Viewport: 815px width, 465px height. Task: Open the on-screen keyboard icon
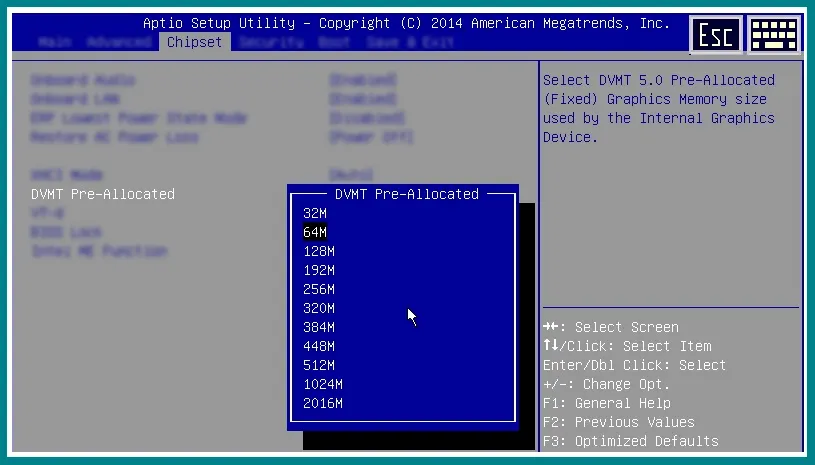click(775, 34)
